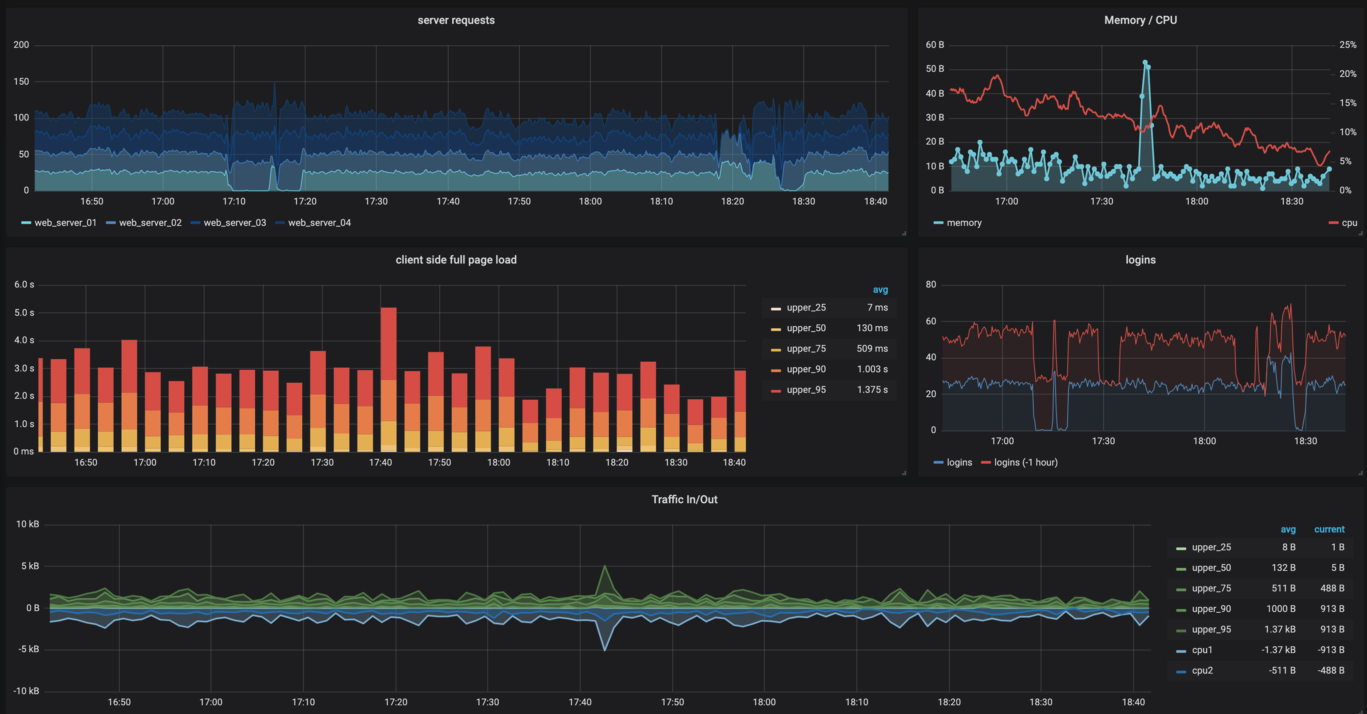Screen dimensions: 1367x714
Task: Select upper_50 label in Traffic In/Out legend
Action: [1211, 568]
